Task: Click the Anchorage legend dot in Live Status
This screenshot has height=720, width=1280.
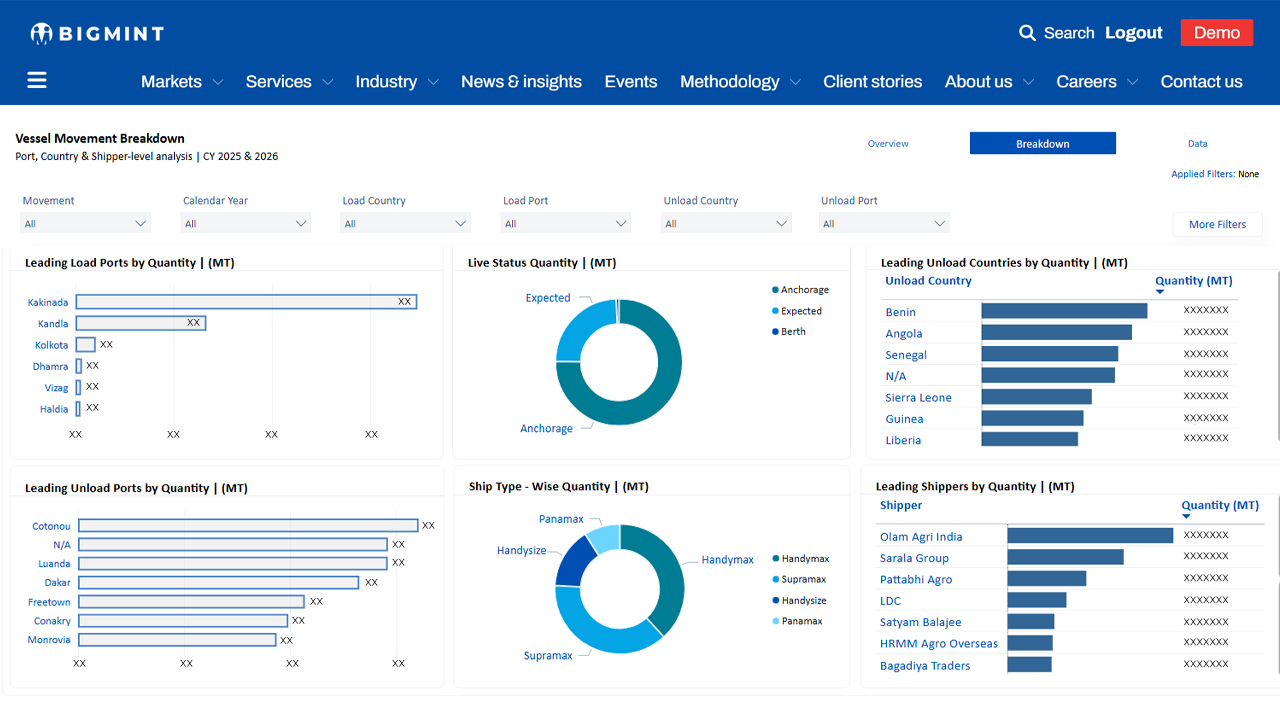Action: (775, 290)
